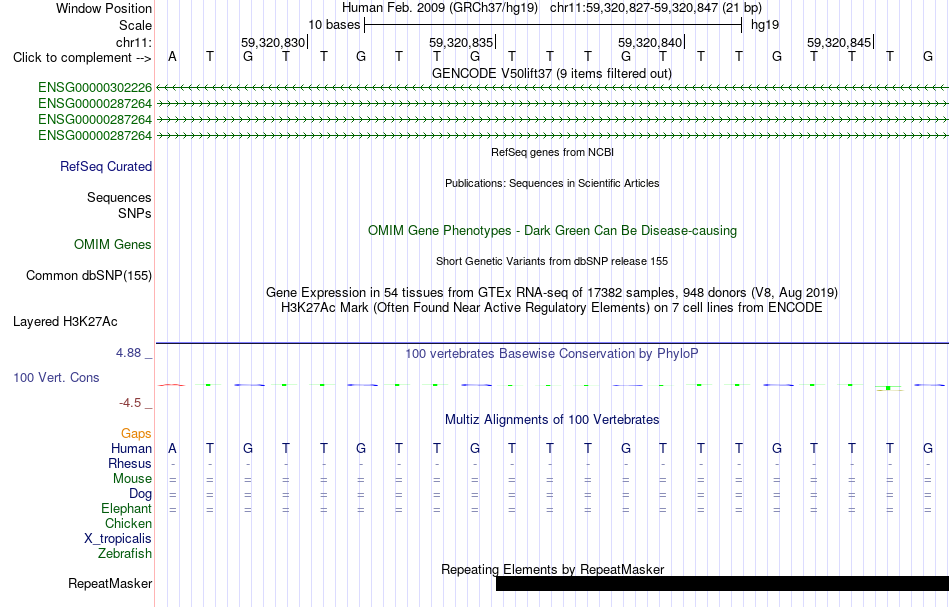Click 'Multiz Alignments of 100 Vertebrates' title
Viewport: 950px width, 607px height.
(x=552, y=419)
